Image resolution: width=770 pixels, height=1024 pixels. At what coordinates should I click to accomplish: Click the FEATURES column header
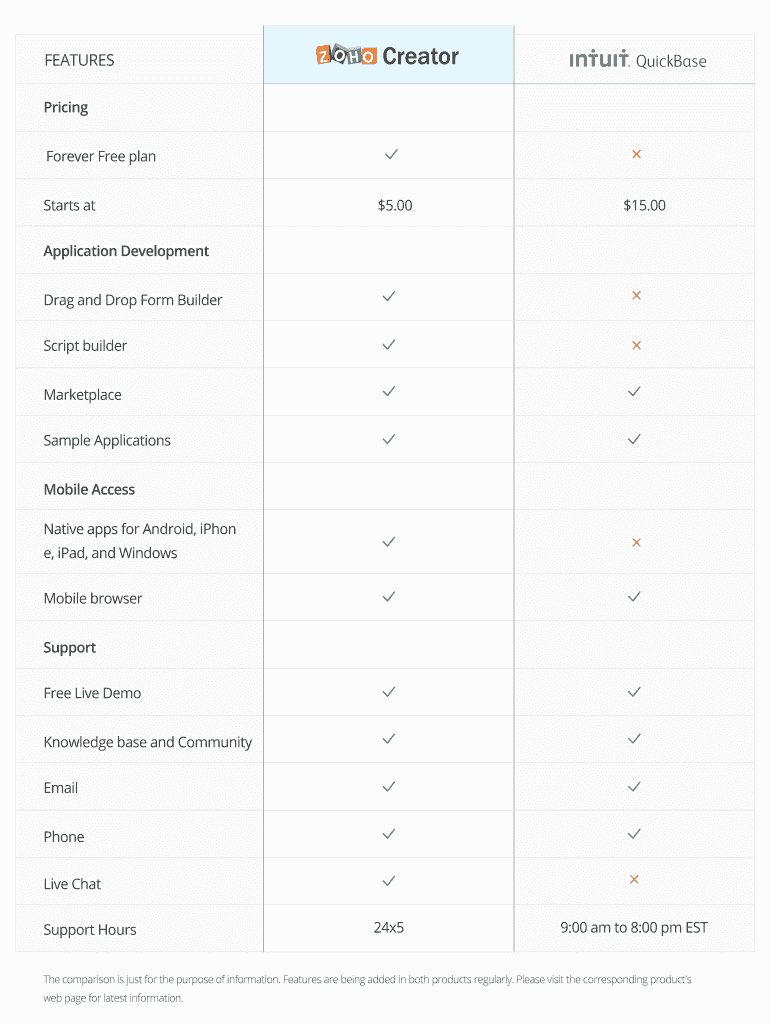click(79, 60)
